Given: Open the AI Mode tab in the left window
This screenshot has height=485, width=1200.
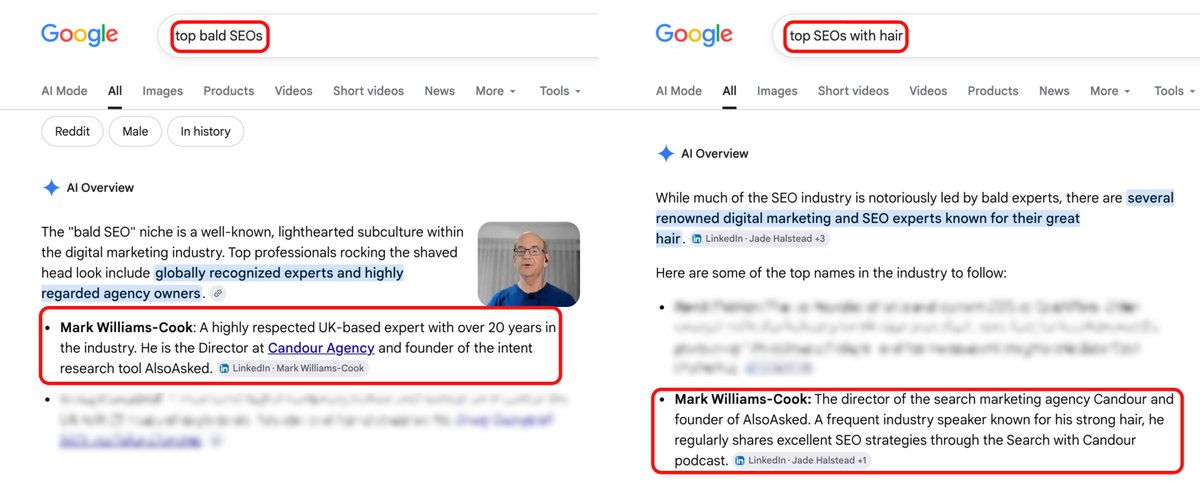Looking at the screenshot, I should pyautogui.click(x=64, y=91).
